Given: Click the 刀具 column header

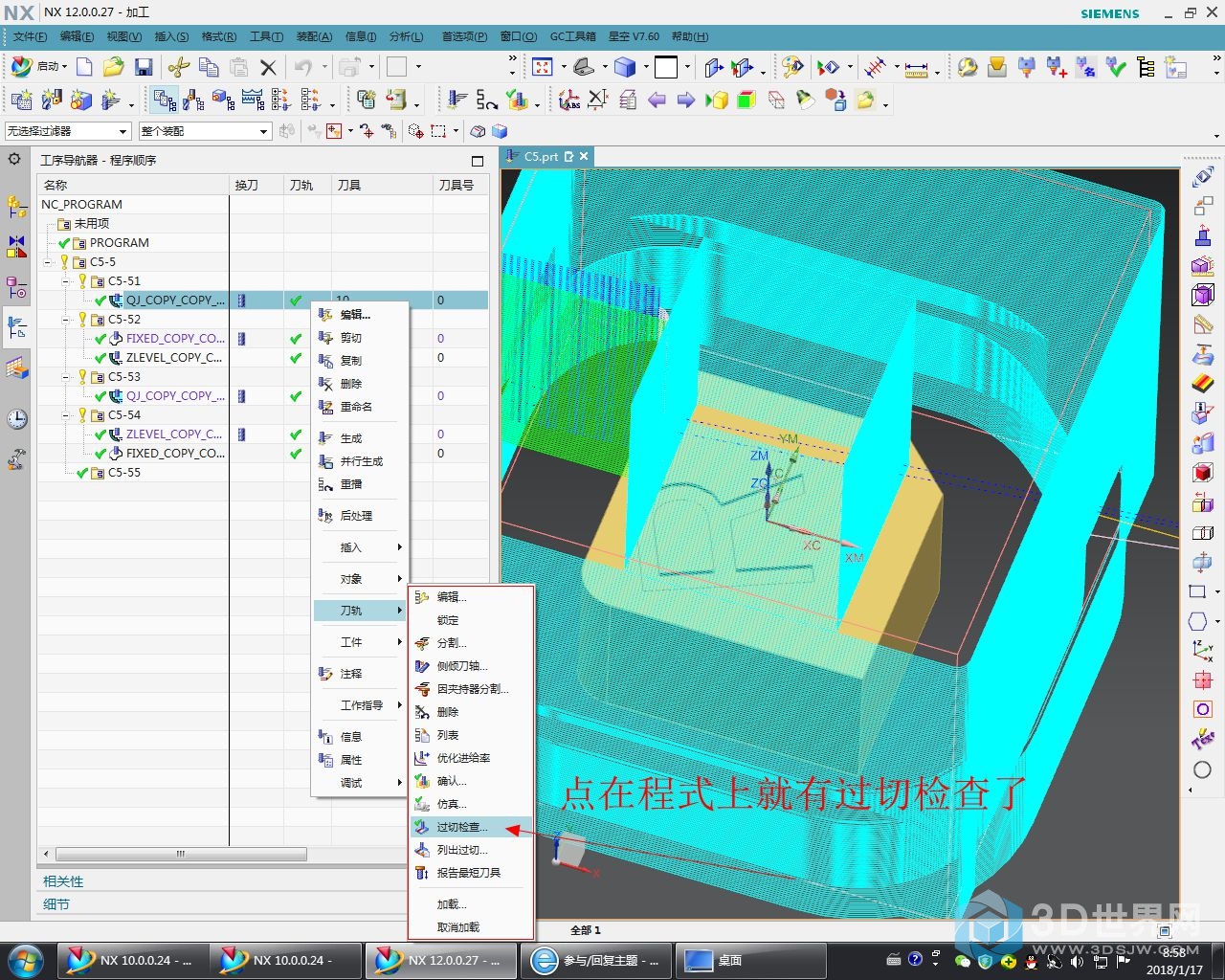Looking at the screenshot, I should point(382,185).
